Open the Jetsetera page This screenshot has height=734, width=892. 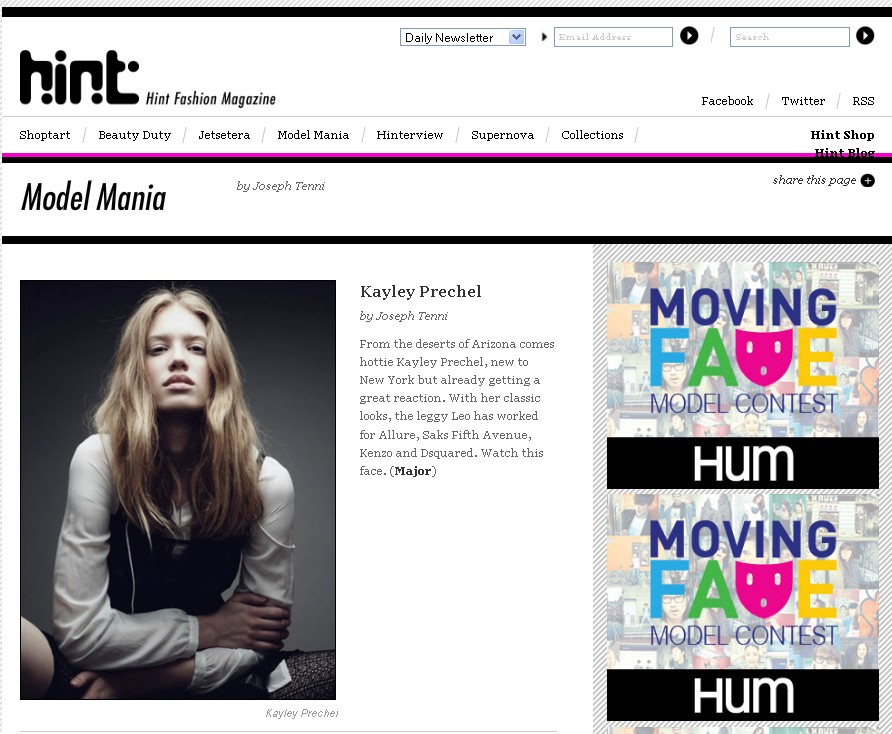pos(224,134)
